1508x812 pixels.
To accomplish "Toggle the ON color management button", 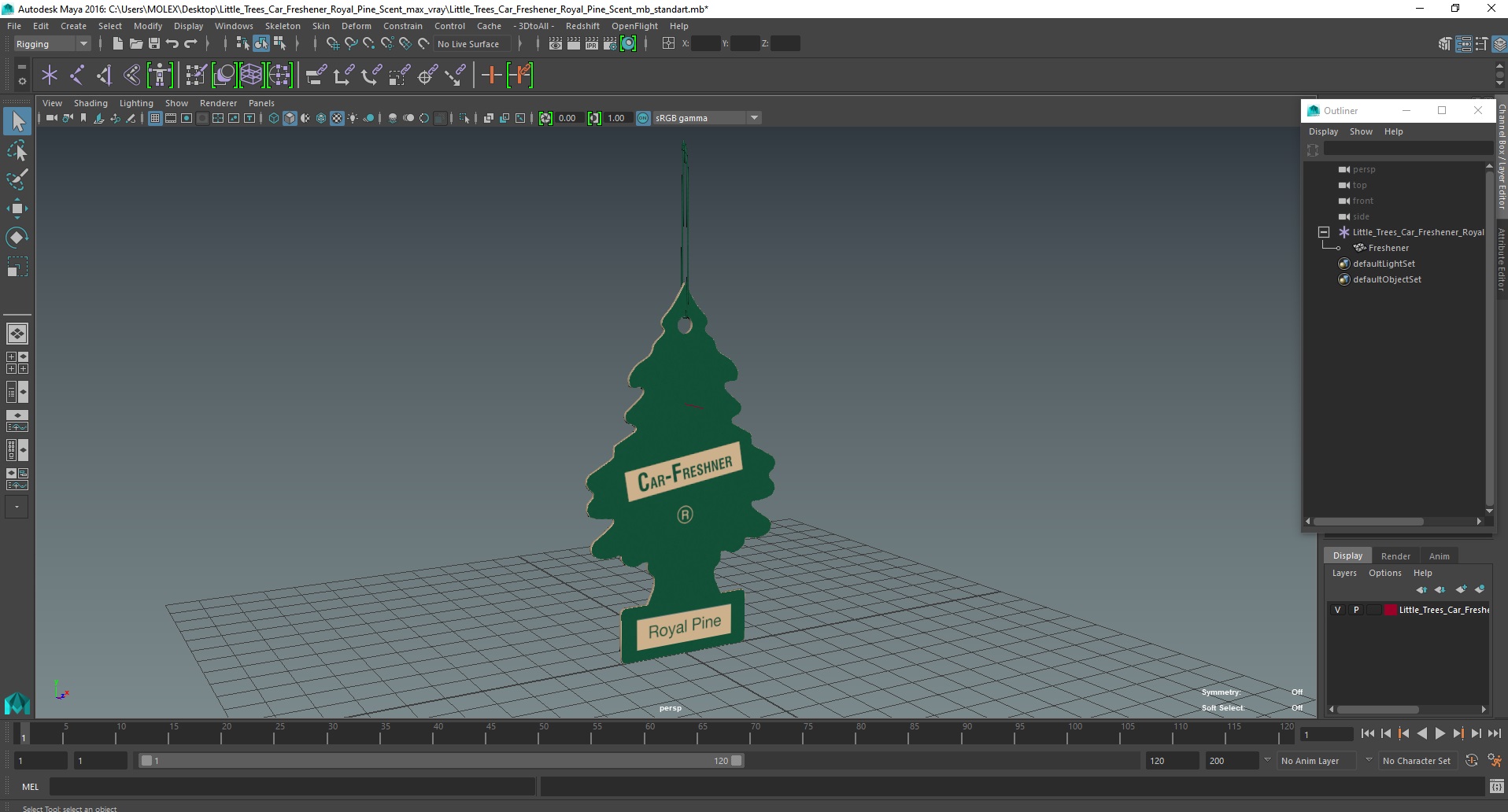I will coord(643,118).
